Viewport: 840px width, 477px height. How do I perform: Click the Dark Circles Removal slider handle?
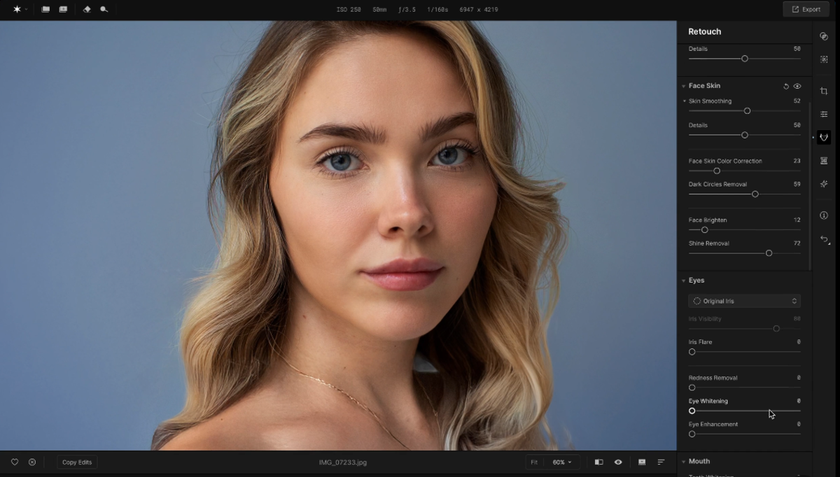click(x=755, y=194)
